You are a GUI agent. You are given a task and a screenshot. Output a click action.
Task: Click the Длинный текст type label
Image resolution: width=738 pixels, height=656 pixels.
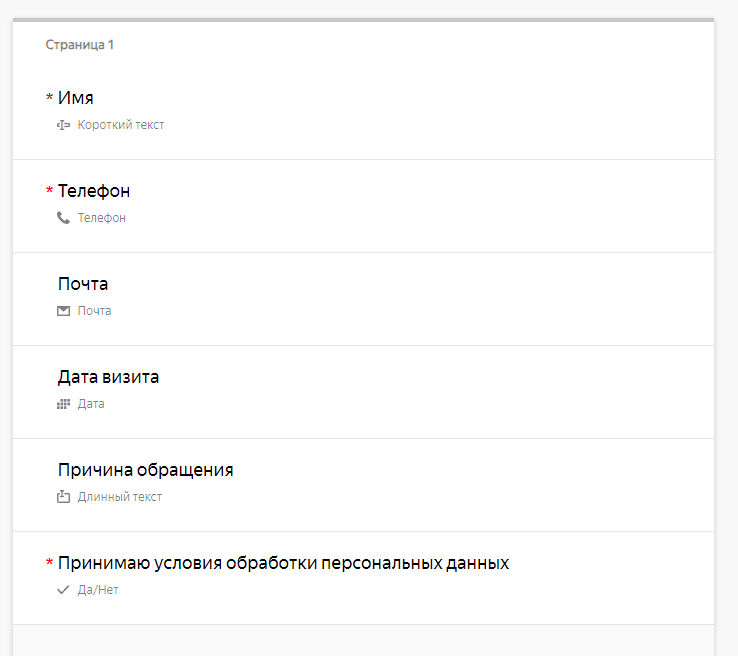(x=120, y=496)
